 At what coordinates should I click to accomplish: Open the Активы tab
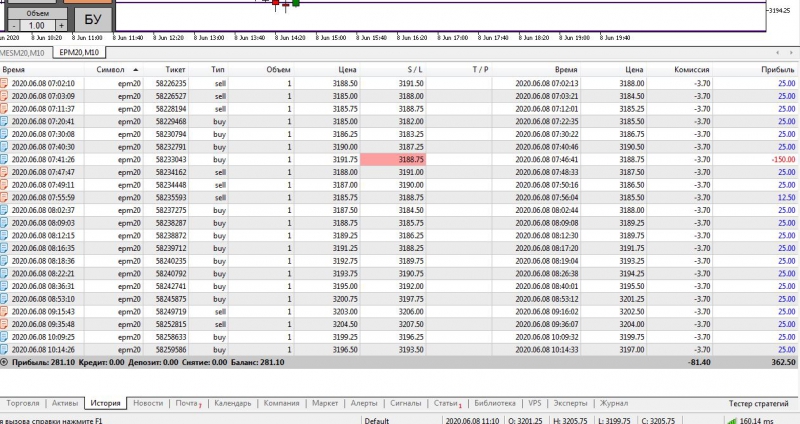click(x=65, y=403)
